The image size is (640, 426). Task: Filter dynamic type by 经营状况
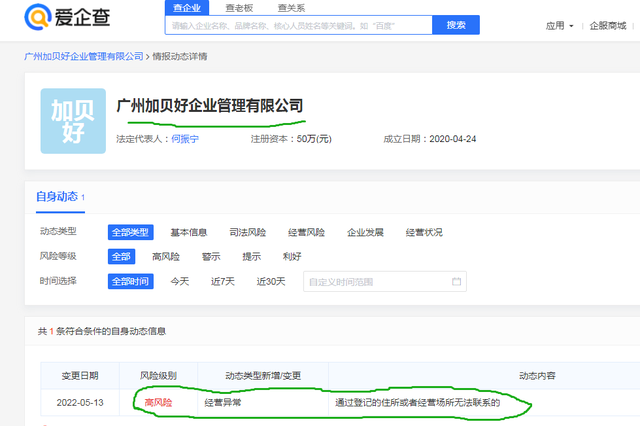424,232
